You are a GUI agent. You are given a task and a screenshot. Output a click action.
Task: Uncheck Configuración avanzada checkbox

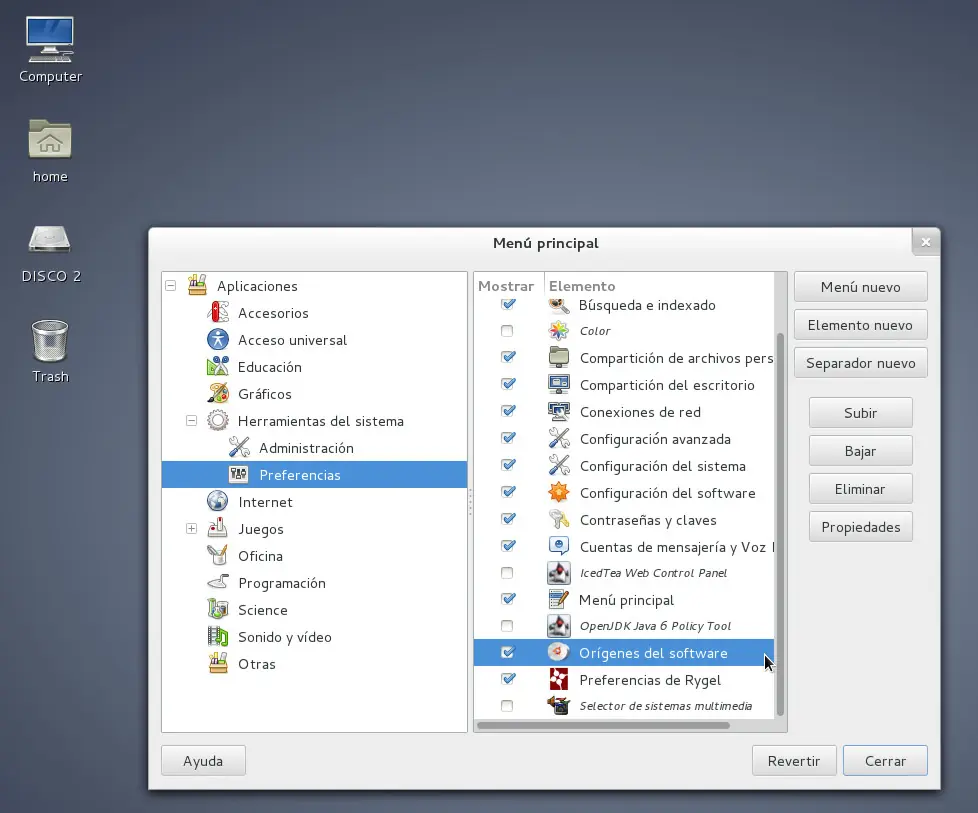(508, 438)
